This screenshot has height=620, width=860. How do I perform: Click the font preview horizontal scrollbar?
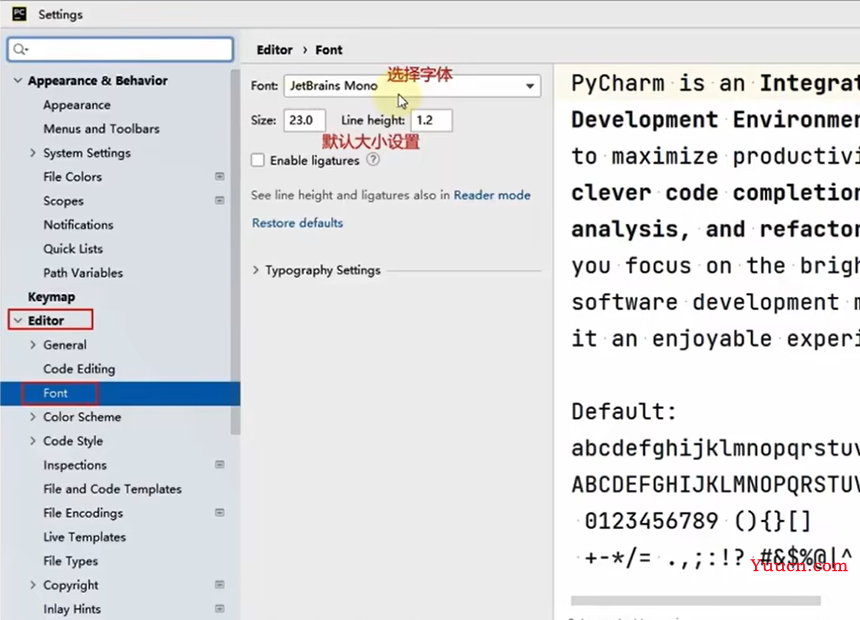point(695,600)
